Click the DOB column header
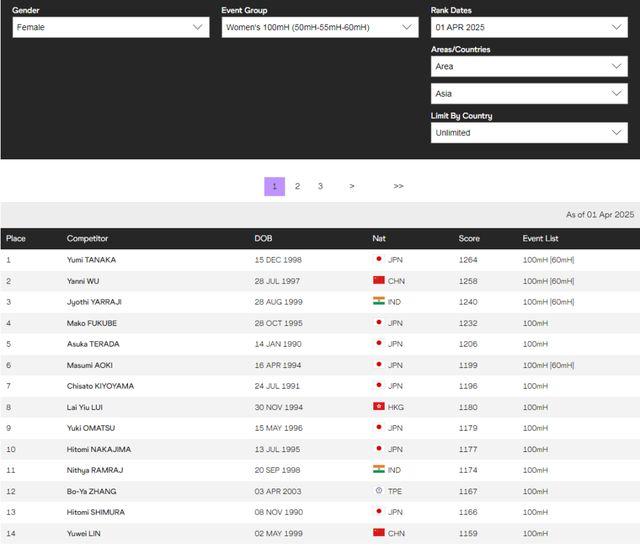 (x=263, y=238)
